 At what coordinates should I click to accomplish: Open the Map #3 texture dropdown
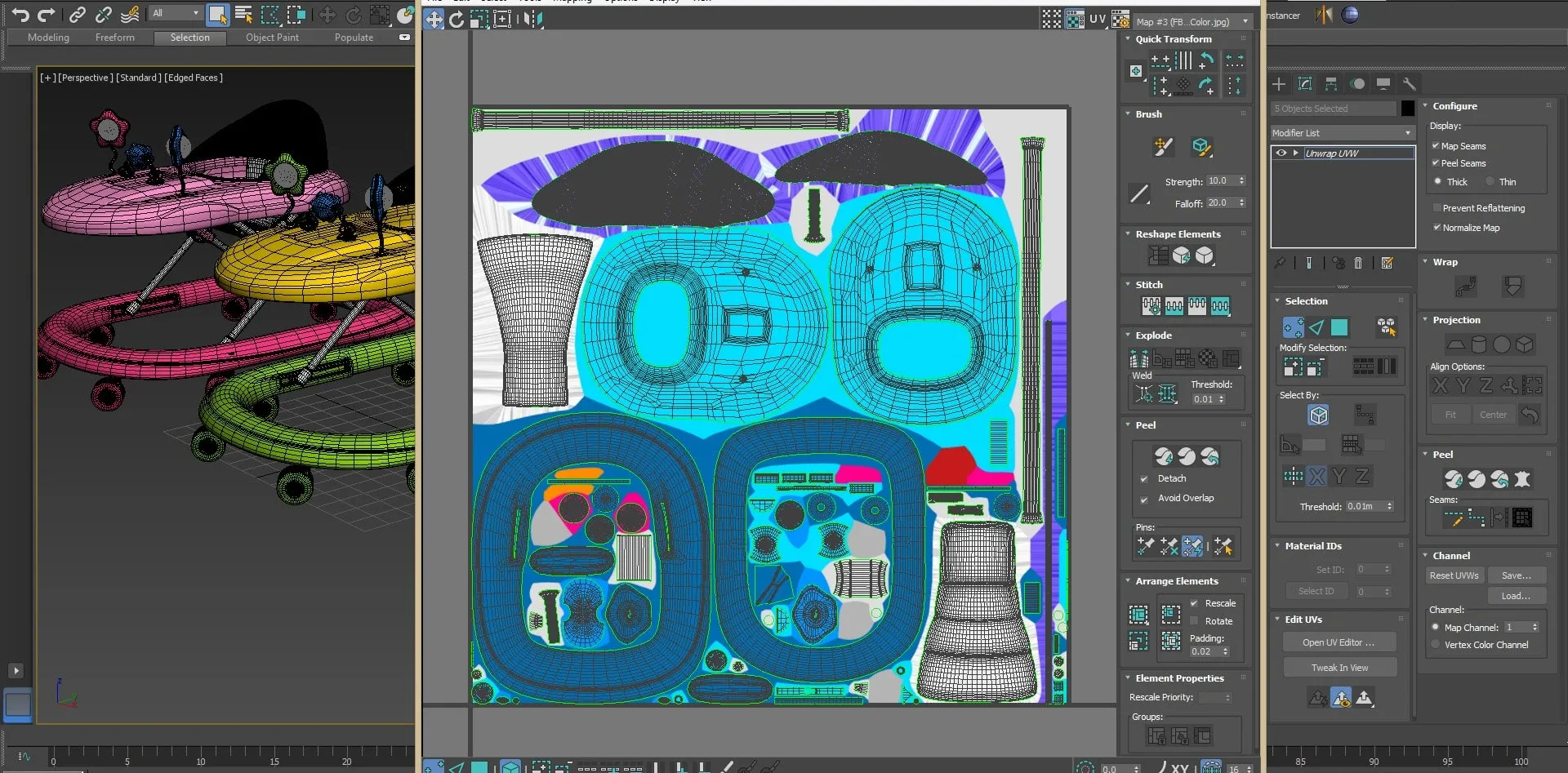click(1192, 21)
